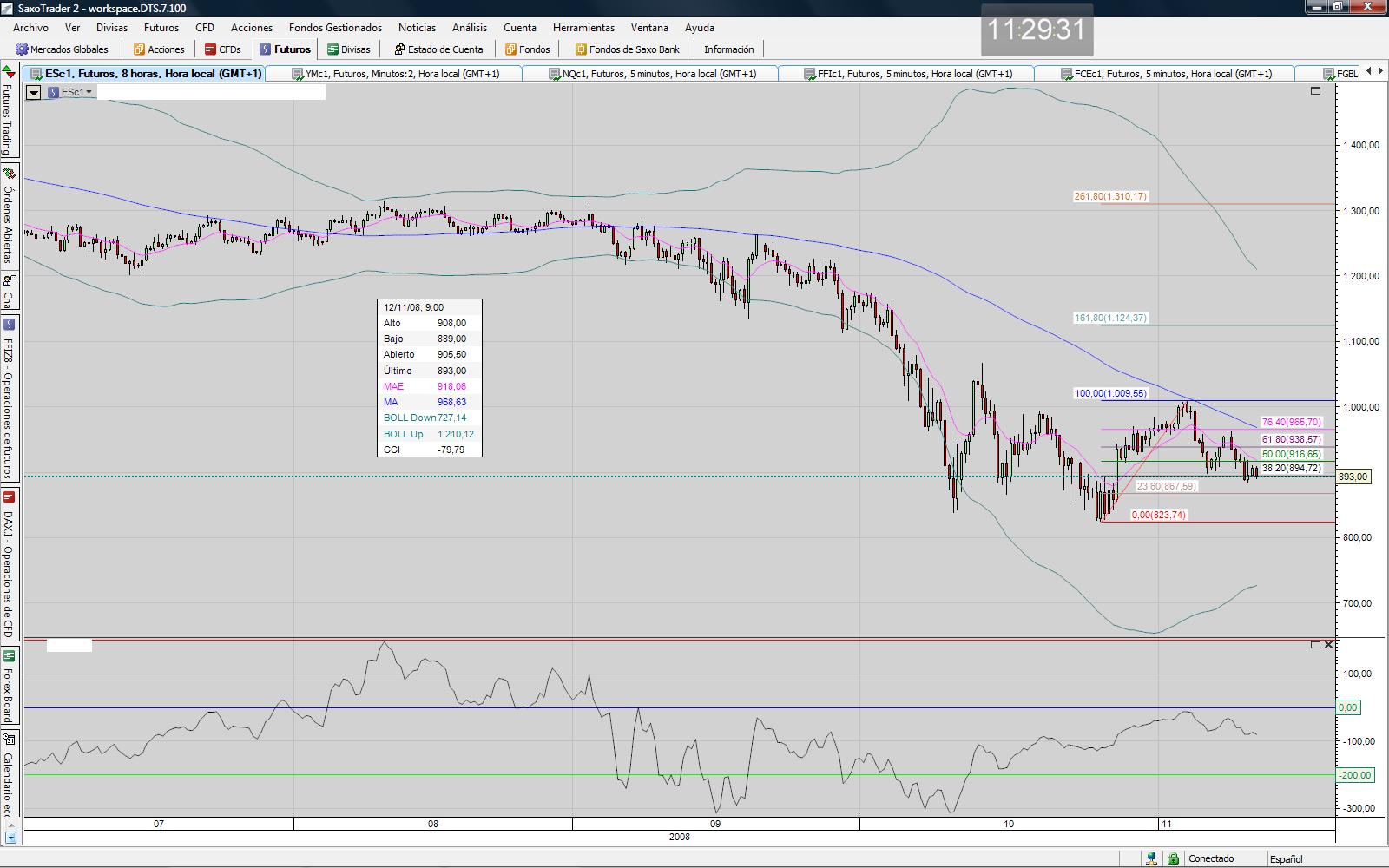Click the 893,00 current price marker
The width and height of the screenshot is (1389, 868).
(x=1353, y=477)
